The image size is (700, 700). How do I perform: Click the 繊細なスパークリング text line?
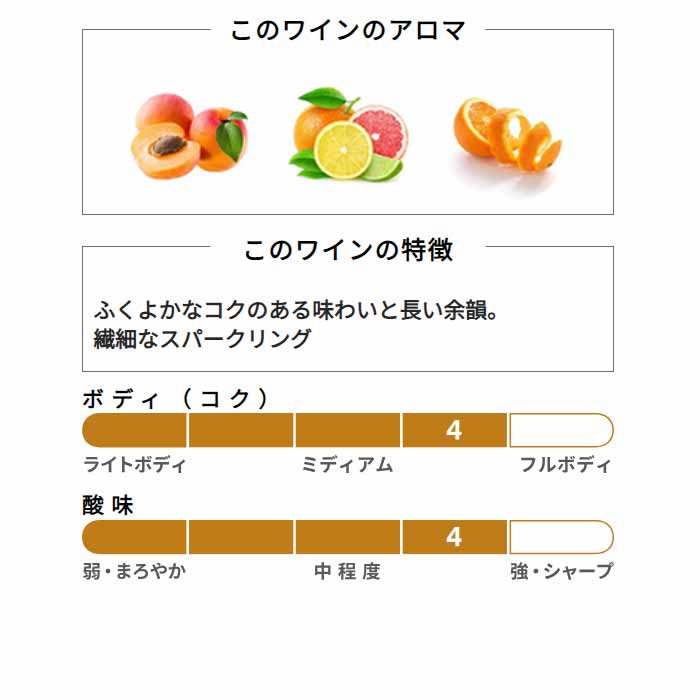[x=202, y=338]
